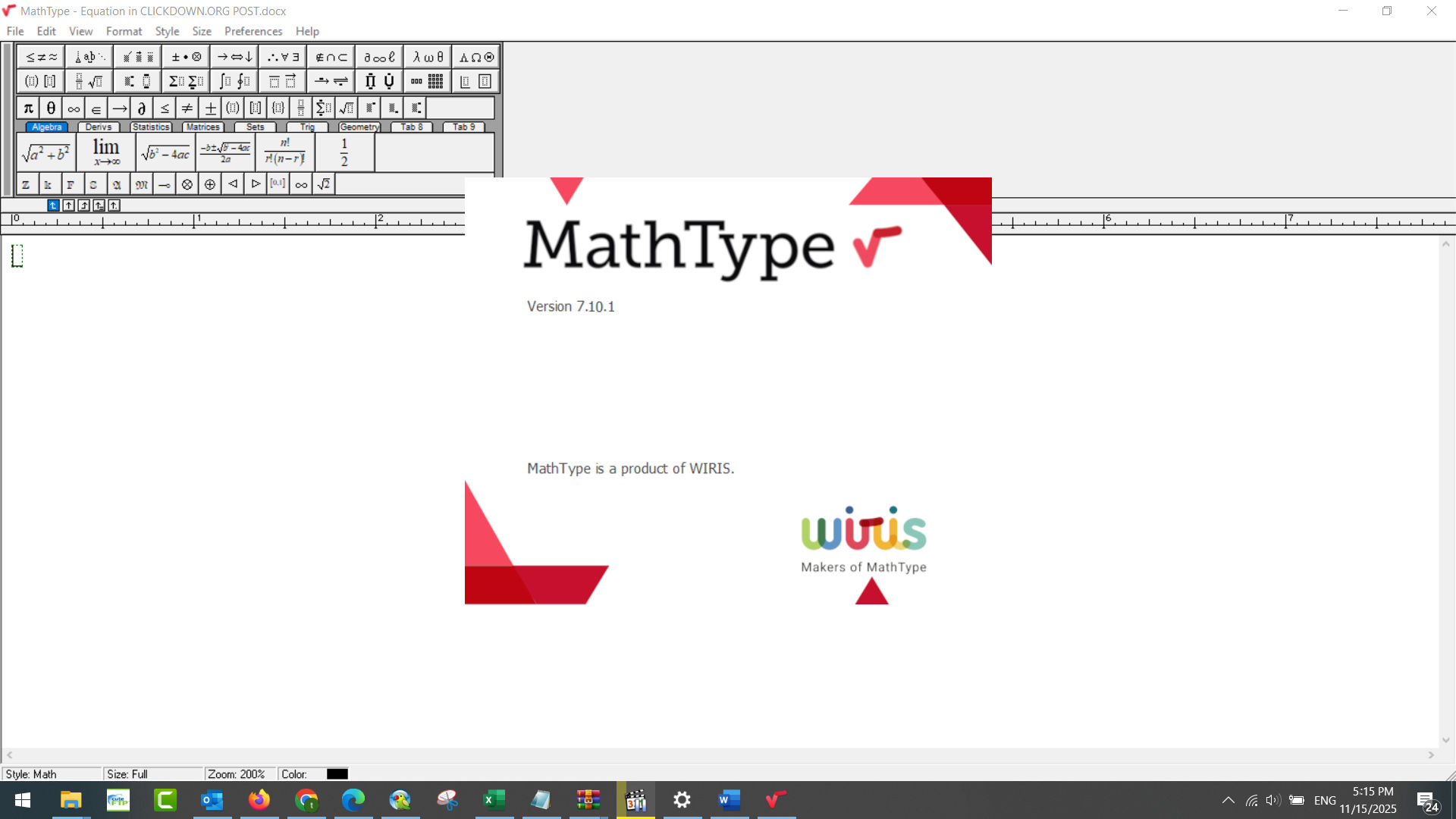This screenshot has height=819, width=1456.
Task: Open the Greek characters palette (λωθ)
Action: [x=427, y=56]
